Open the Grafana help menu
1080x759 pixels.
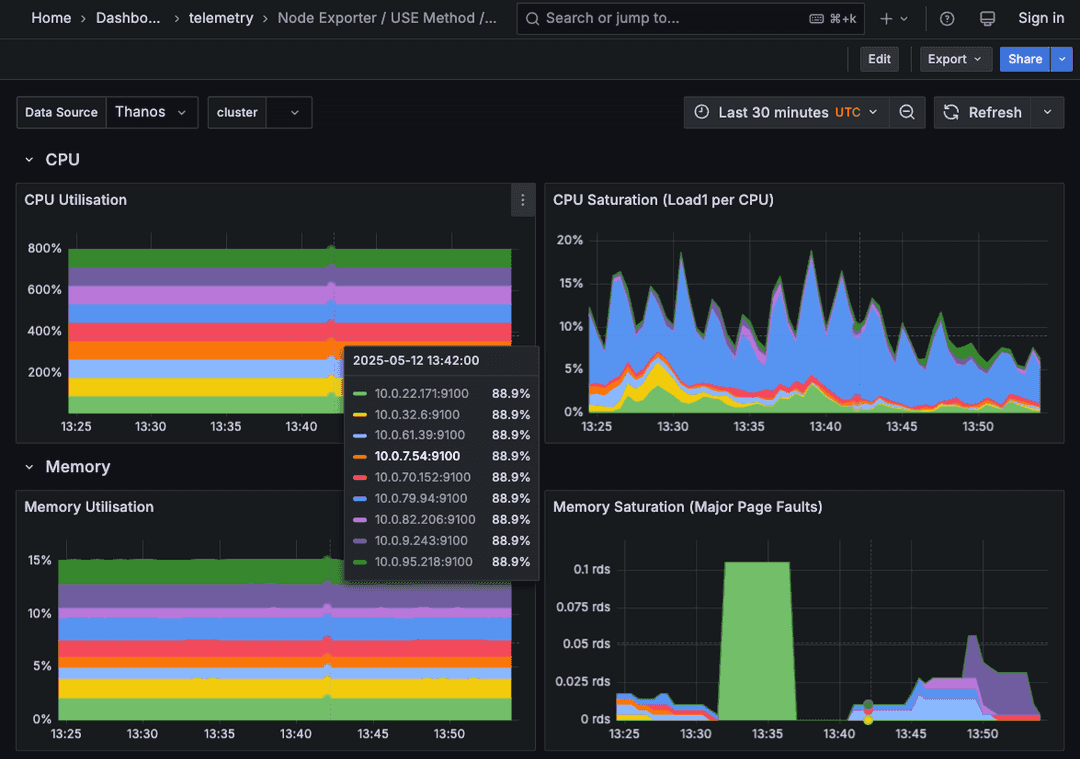pyautogui.click(x=946, y=18)
